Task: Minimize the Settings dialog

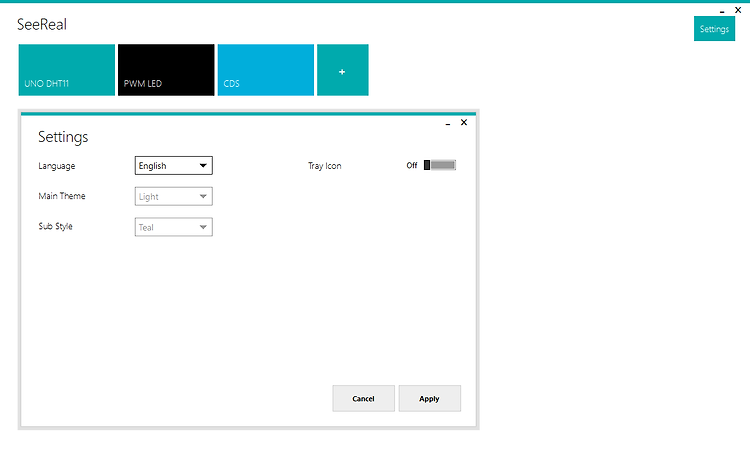Action: (448, 123)
